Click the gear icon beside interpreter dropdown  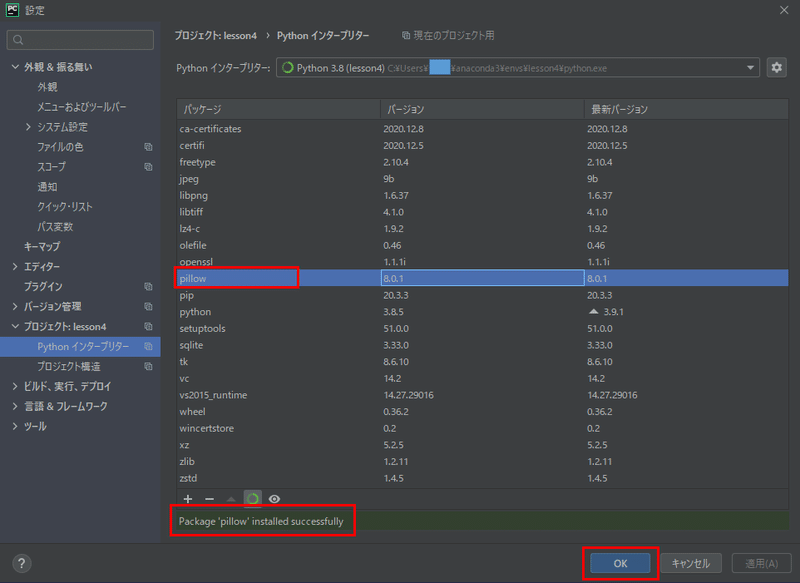pyautogui.click(x=776, y=67)
